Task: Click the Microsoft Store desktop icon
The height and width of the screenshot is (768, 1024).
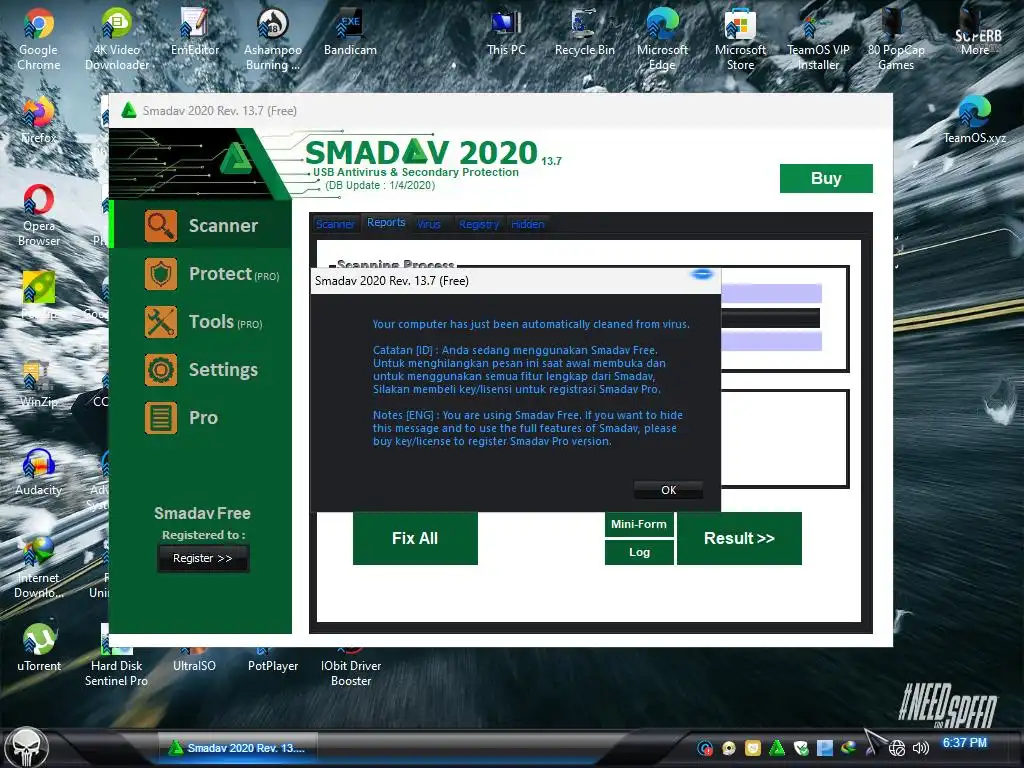Action: [740, 39]
